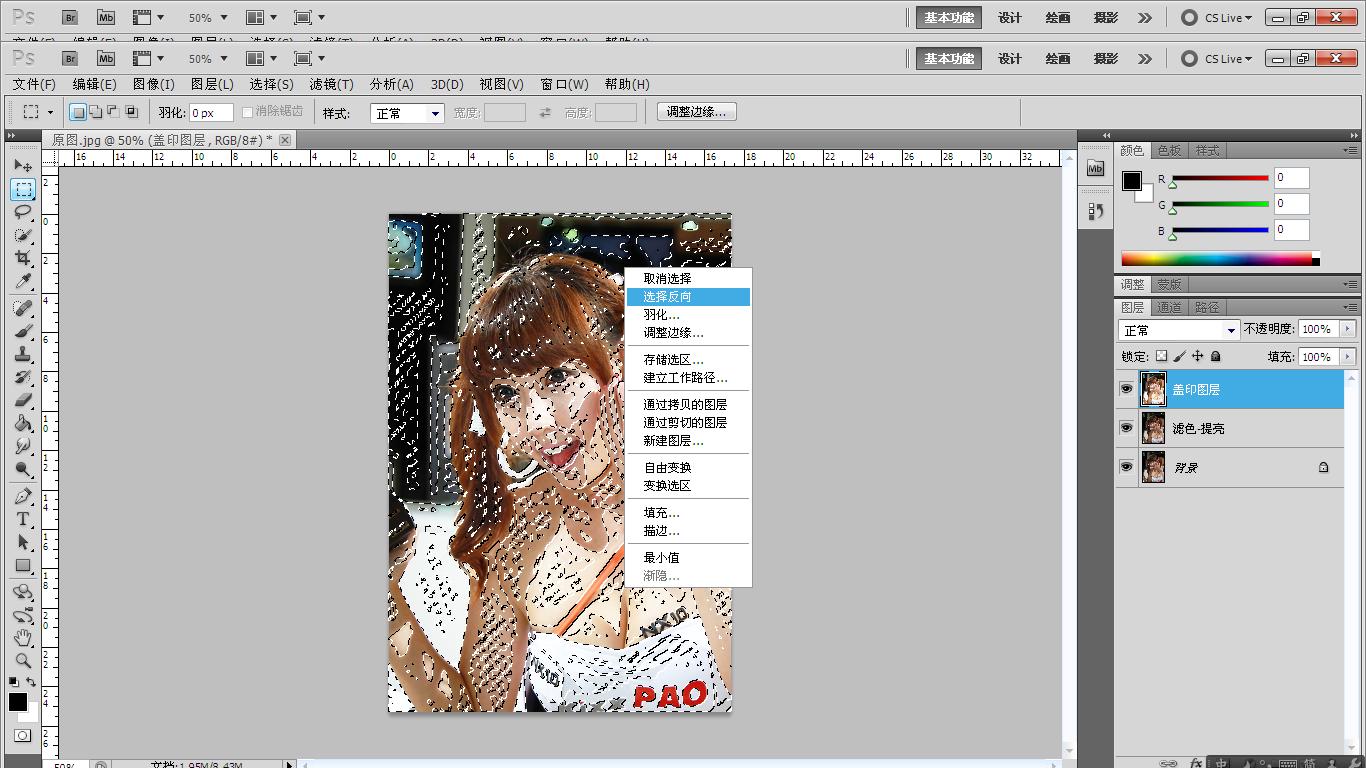
Task: Select the Brush tool
Action: pos(22,331)
